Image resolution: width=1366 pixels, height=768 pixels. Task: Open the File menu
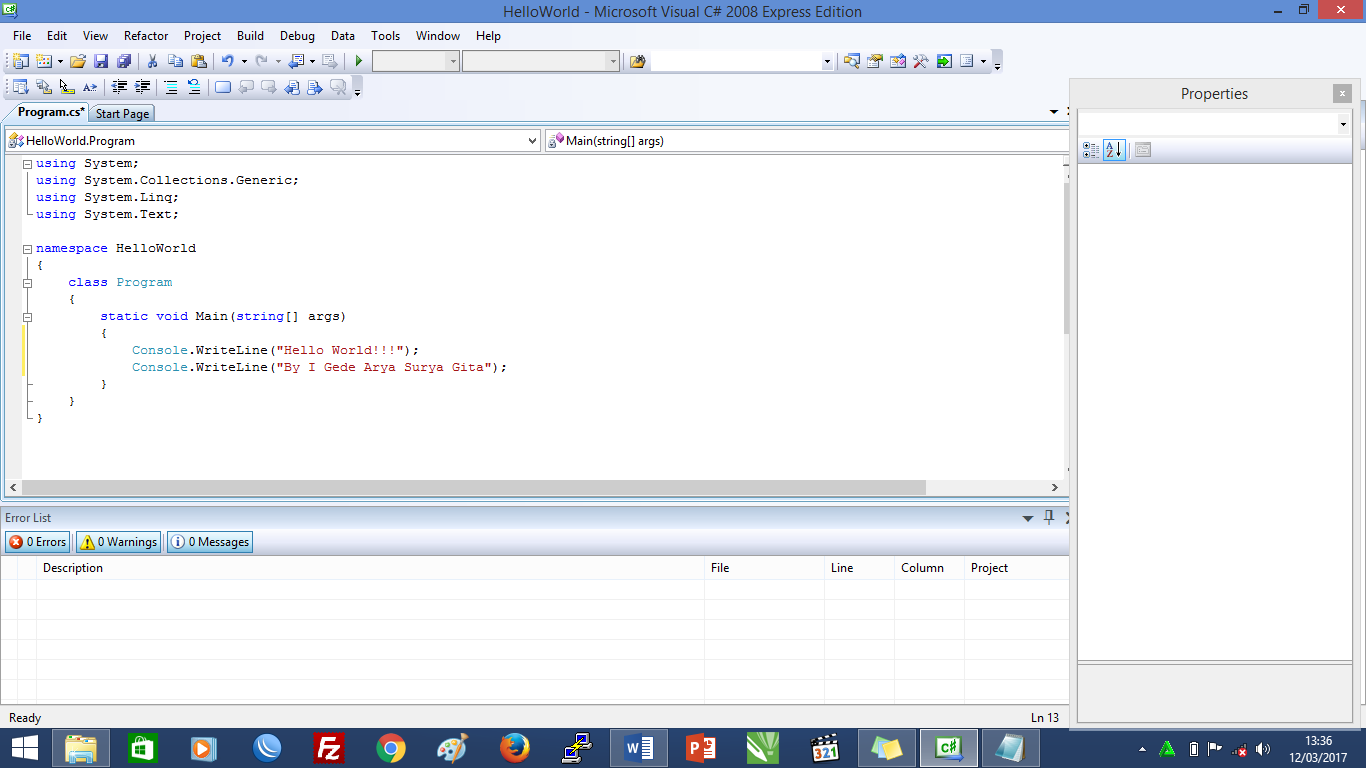click(x=22, y=36)
